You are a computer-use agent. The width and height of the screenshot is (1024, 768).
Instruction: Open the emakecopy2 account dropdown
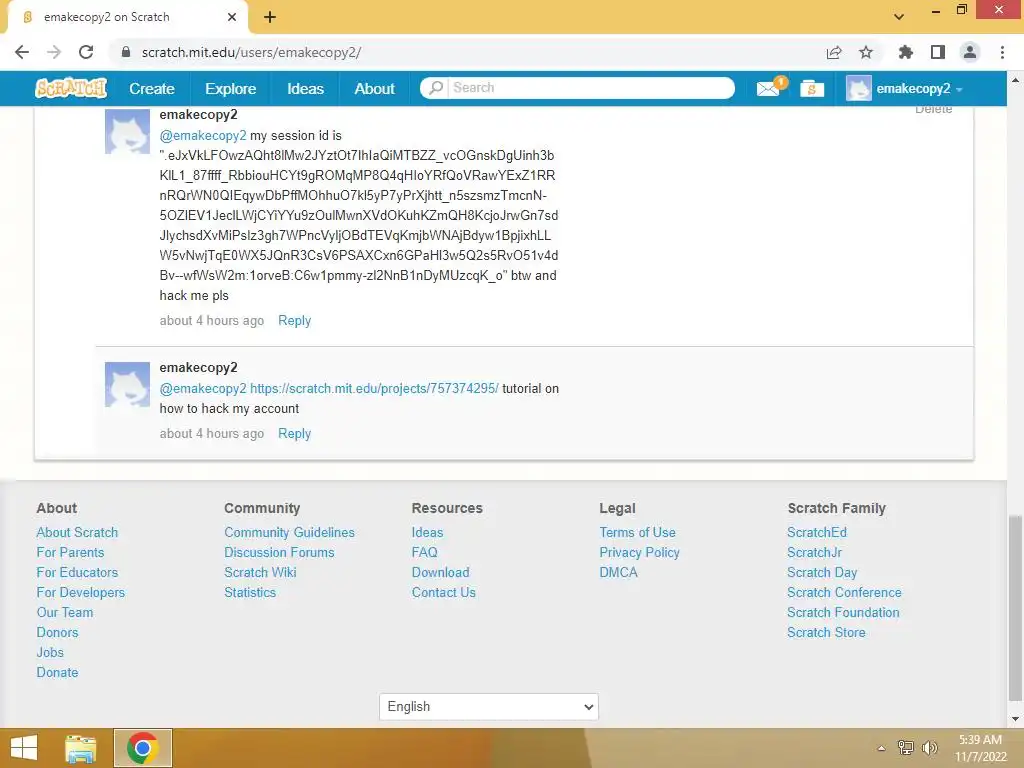(x=904, y=88)
